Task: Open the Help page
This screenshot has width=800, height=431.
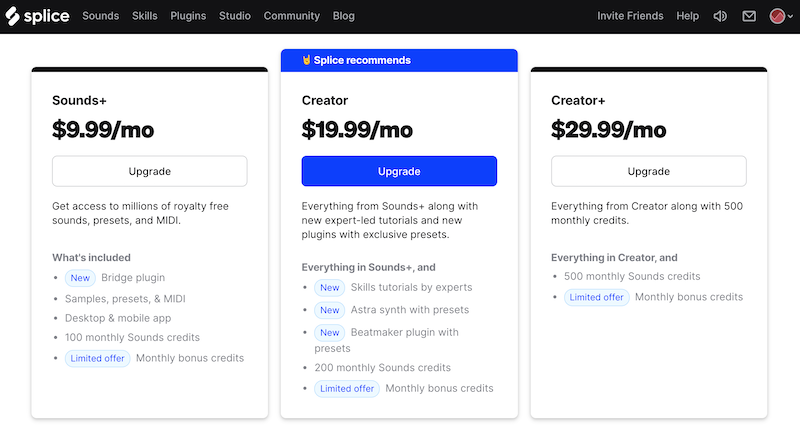Action: click(687, 16)
